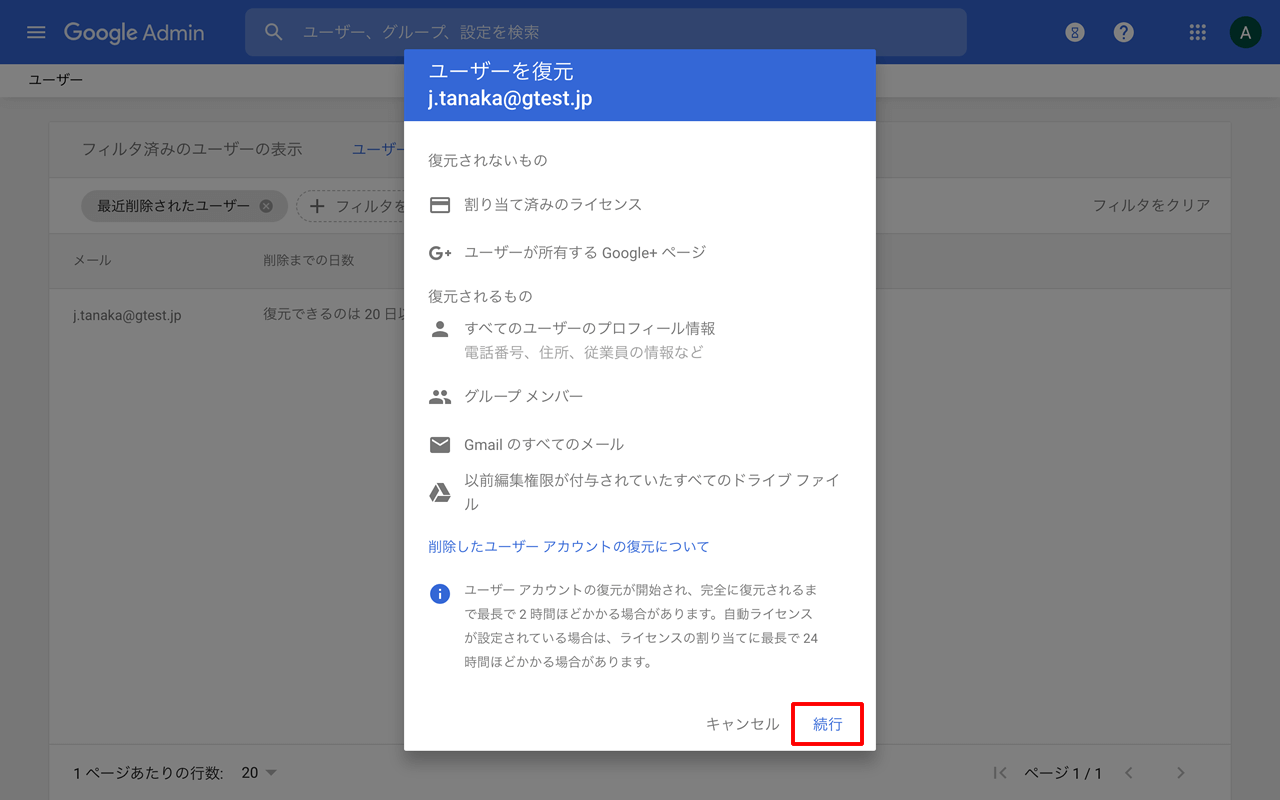Click ページ 1 / 1 indicator
Image resolution: width=1280 pixels, height=800 pixels.
[1063, 773]
